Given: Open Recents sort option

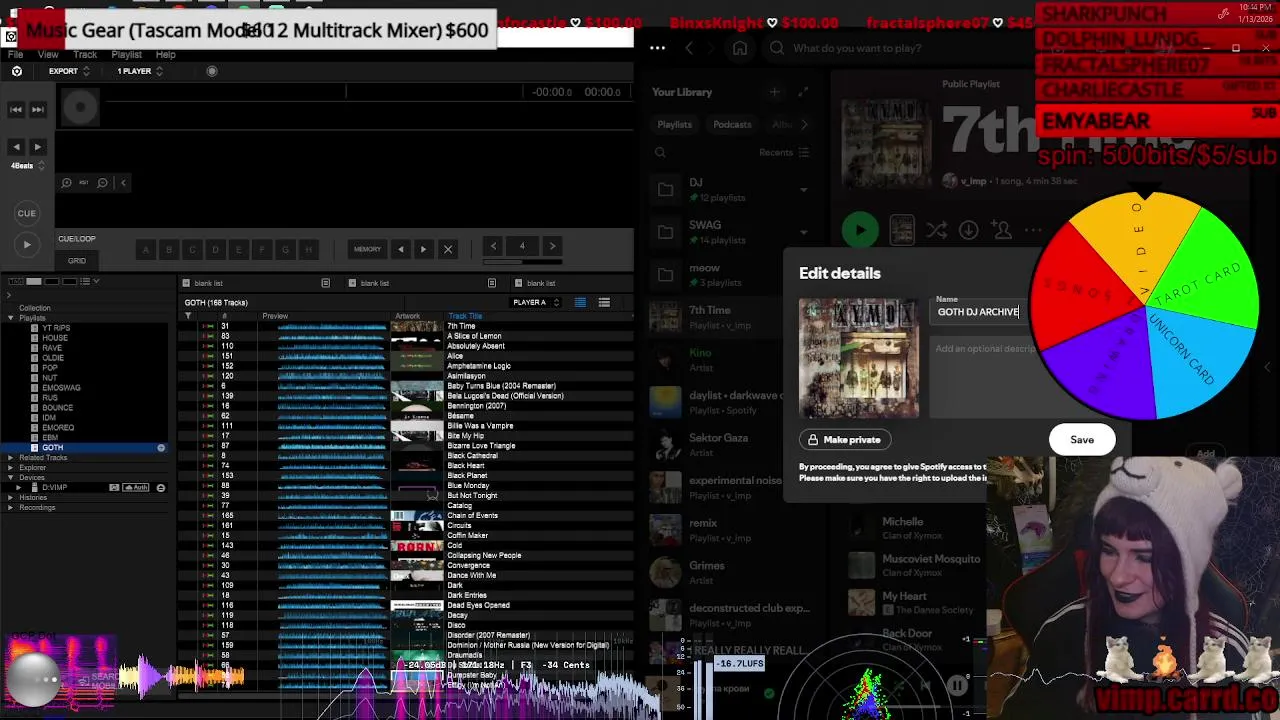Looking at the screenshot, I should (784, 153).
